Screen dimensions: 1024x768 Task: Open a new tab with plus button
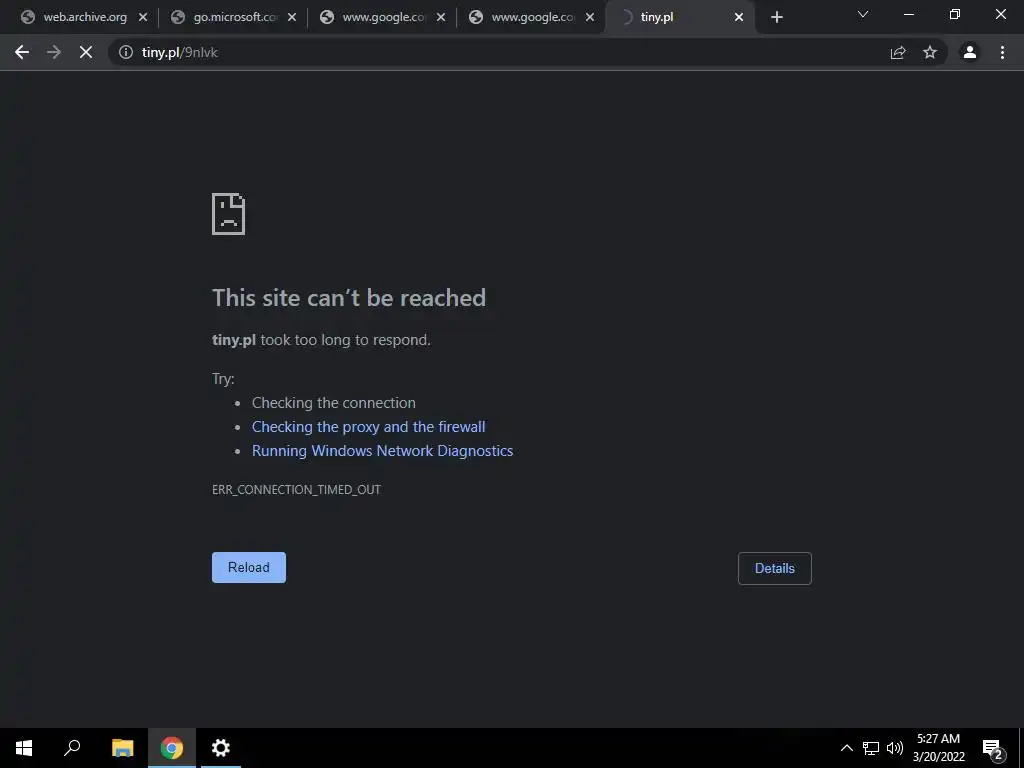pos(776,18)
